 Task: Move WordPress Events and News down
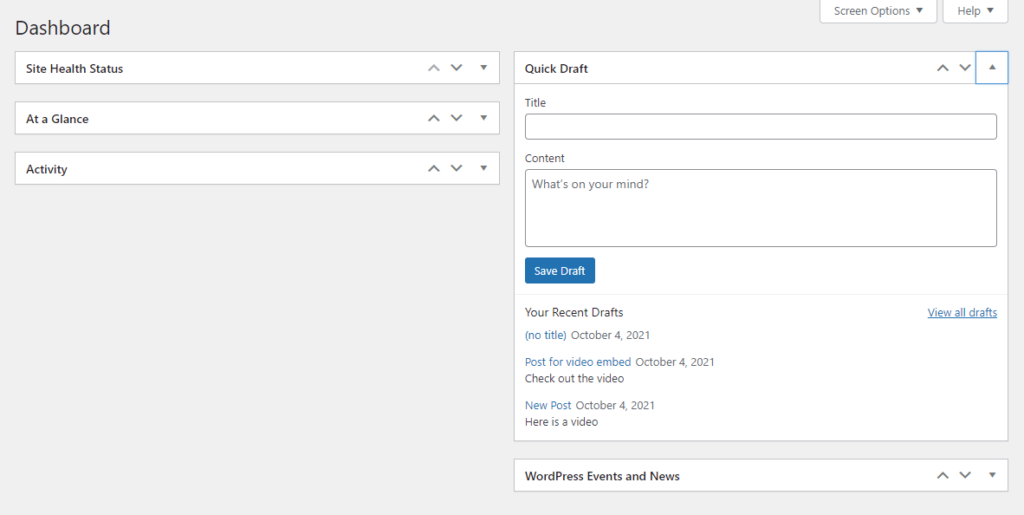click(965, 476)
